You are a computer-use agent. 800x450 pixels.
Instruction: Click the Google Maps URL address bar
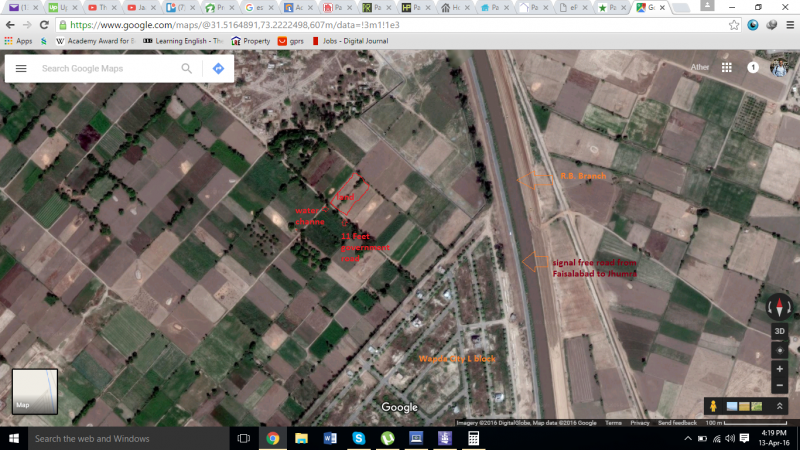(393, 25)
